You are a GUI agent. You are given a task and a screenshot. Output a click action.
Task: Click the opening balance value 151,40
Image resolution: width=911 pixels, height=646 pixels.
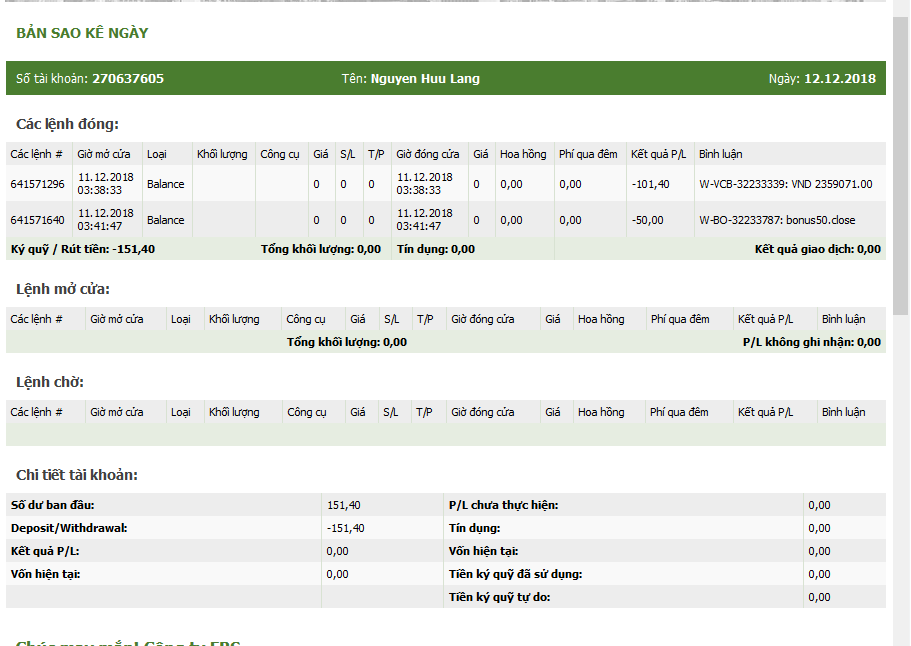[343, 505]
